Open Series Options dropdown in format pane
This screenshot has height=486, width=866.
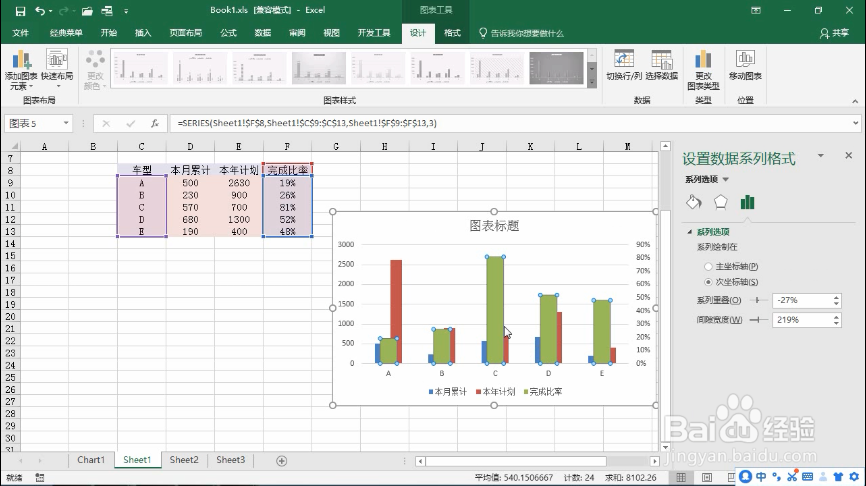pyautogui.click(x=726, y=179)
